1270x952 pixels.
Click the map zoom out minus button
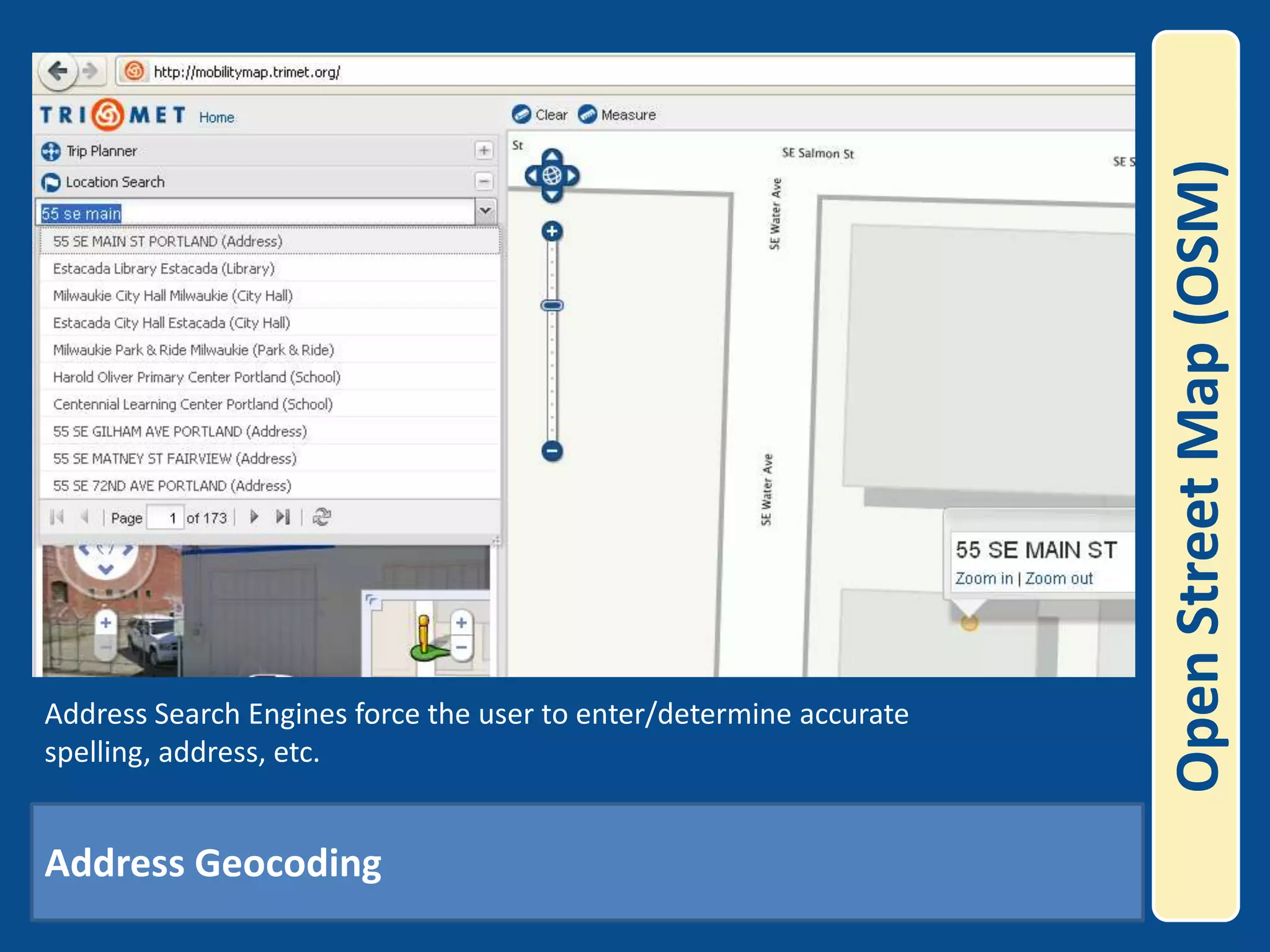[x=552, y=451]
